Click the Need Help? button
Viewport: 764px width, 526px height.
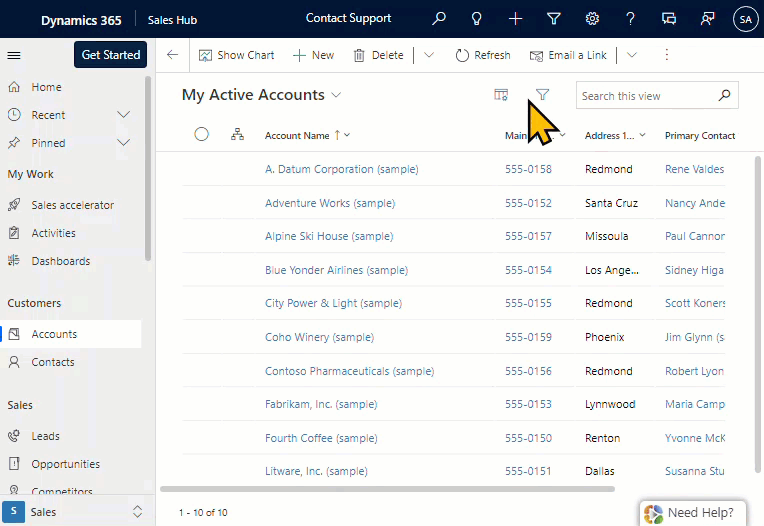point(692,513)
